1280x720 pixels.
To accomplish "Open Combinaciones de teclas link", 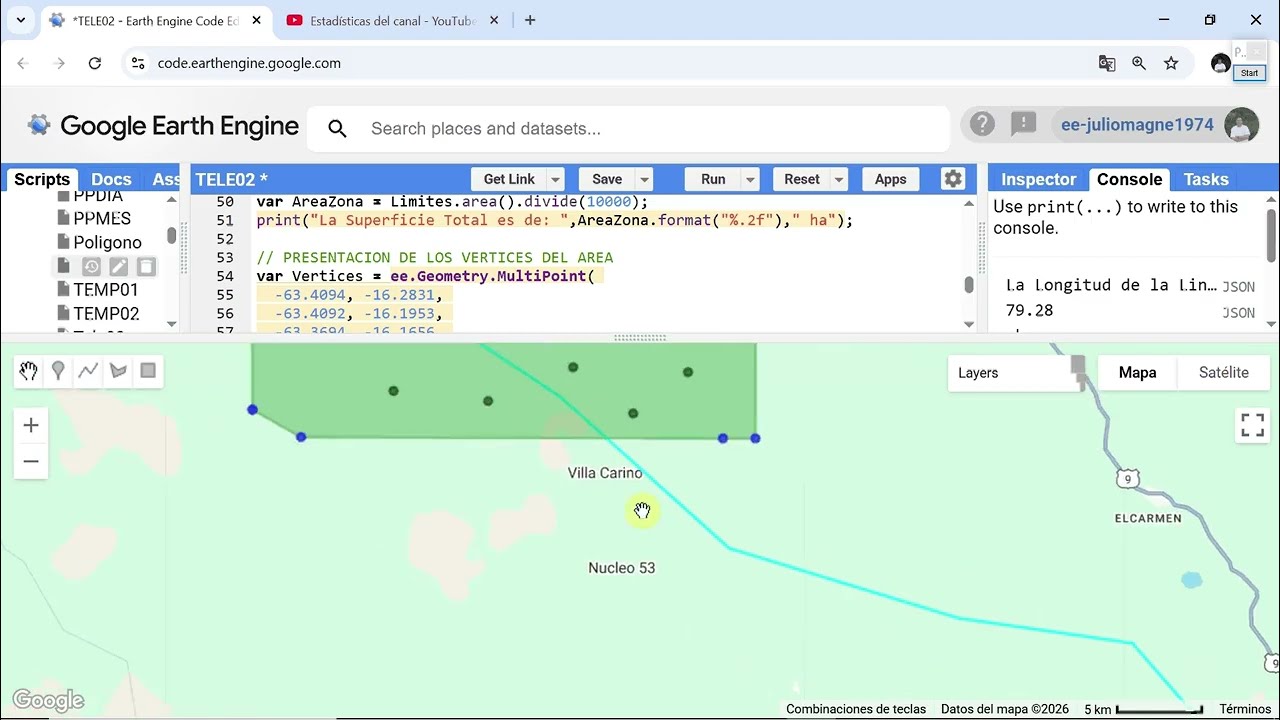I will (856, 709).
